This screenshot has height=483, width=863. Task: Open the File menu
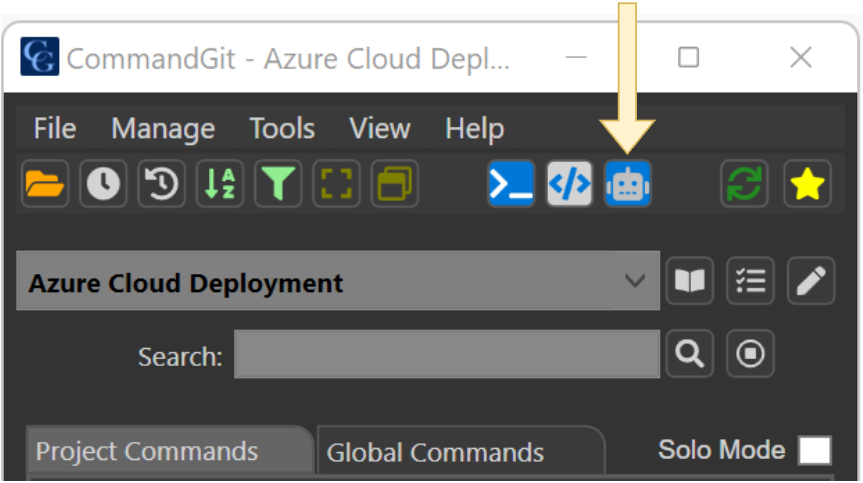tap(54, 129)
